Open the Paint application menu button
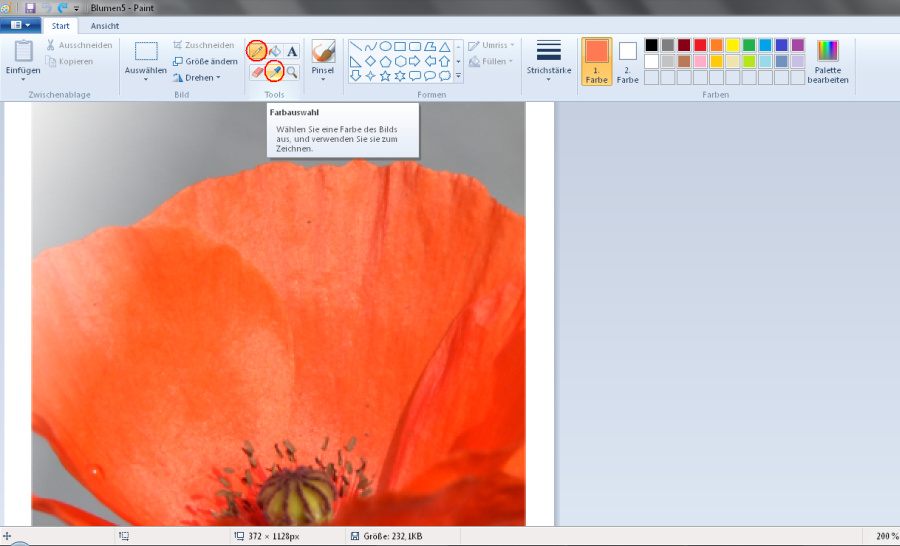The width and height of the screenshot is (900, 546). point(20,25)
